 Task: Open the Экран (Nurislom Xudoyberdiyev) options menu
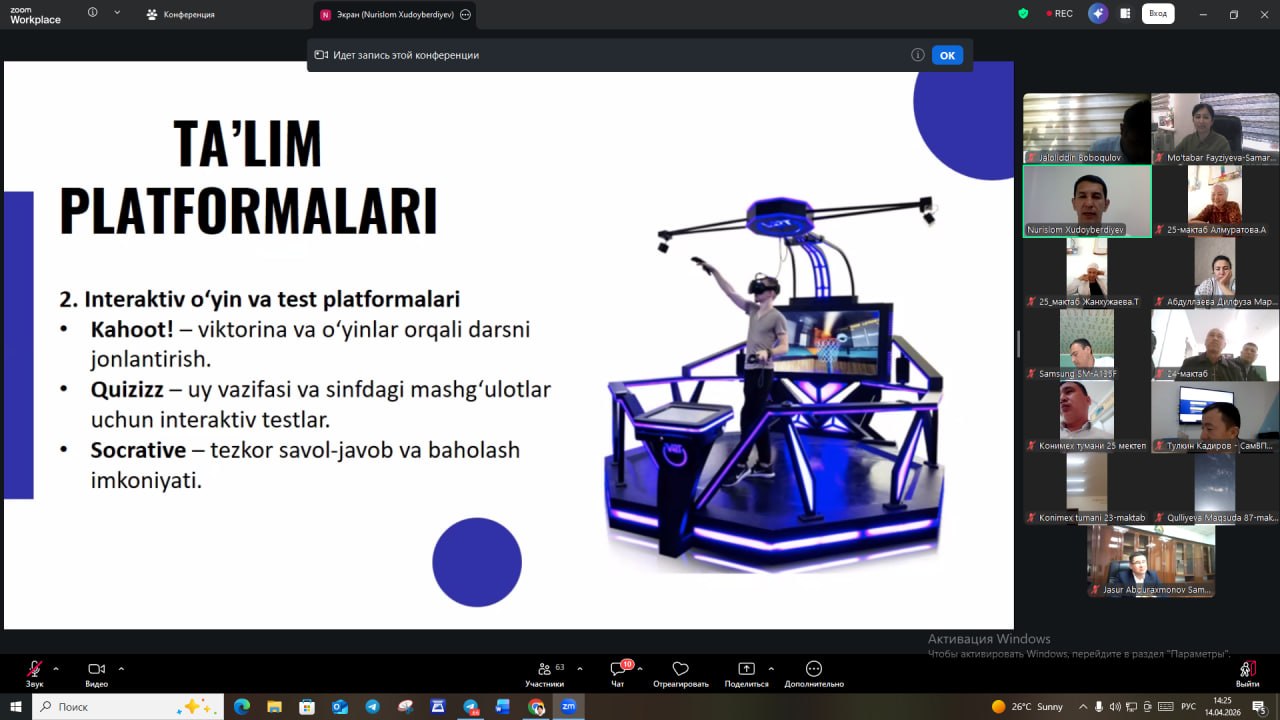pos(465,15)
